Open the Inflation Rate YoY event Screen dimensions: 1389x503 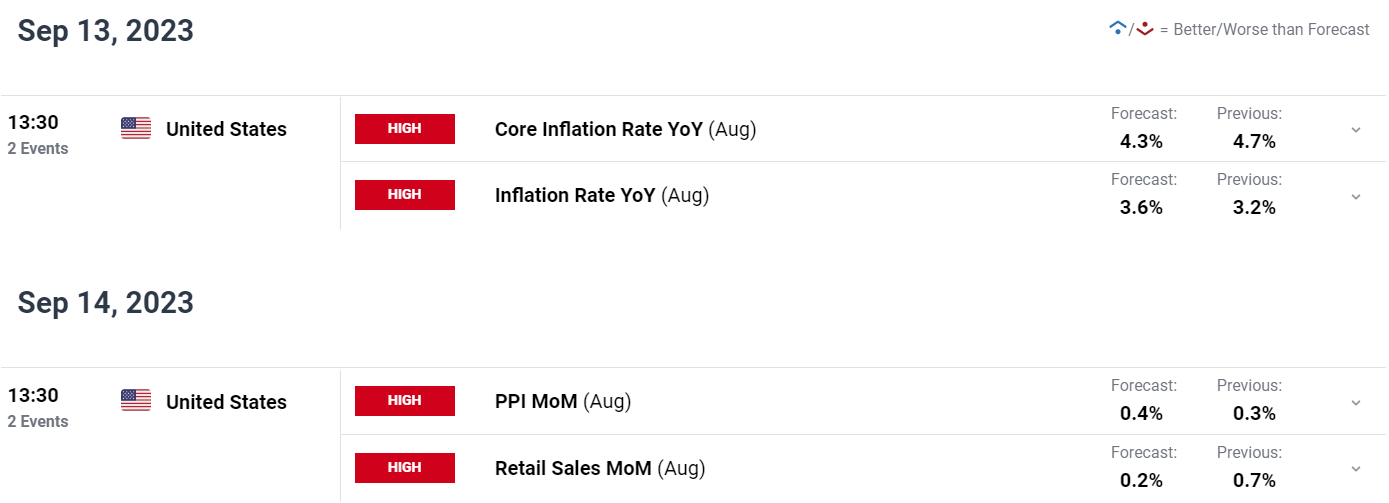pyautogui.click(x=602, y=195)
